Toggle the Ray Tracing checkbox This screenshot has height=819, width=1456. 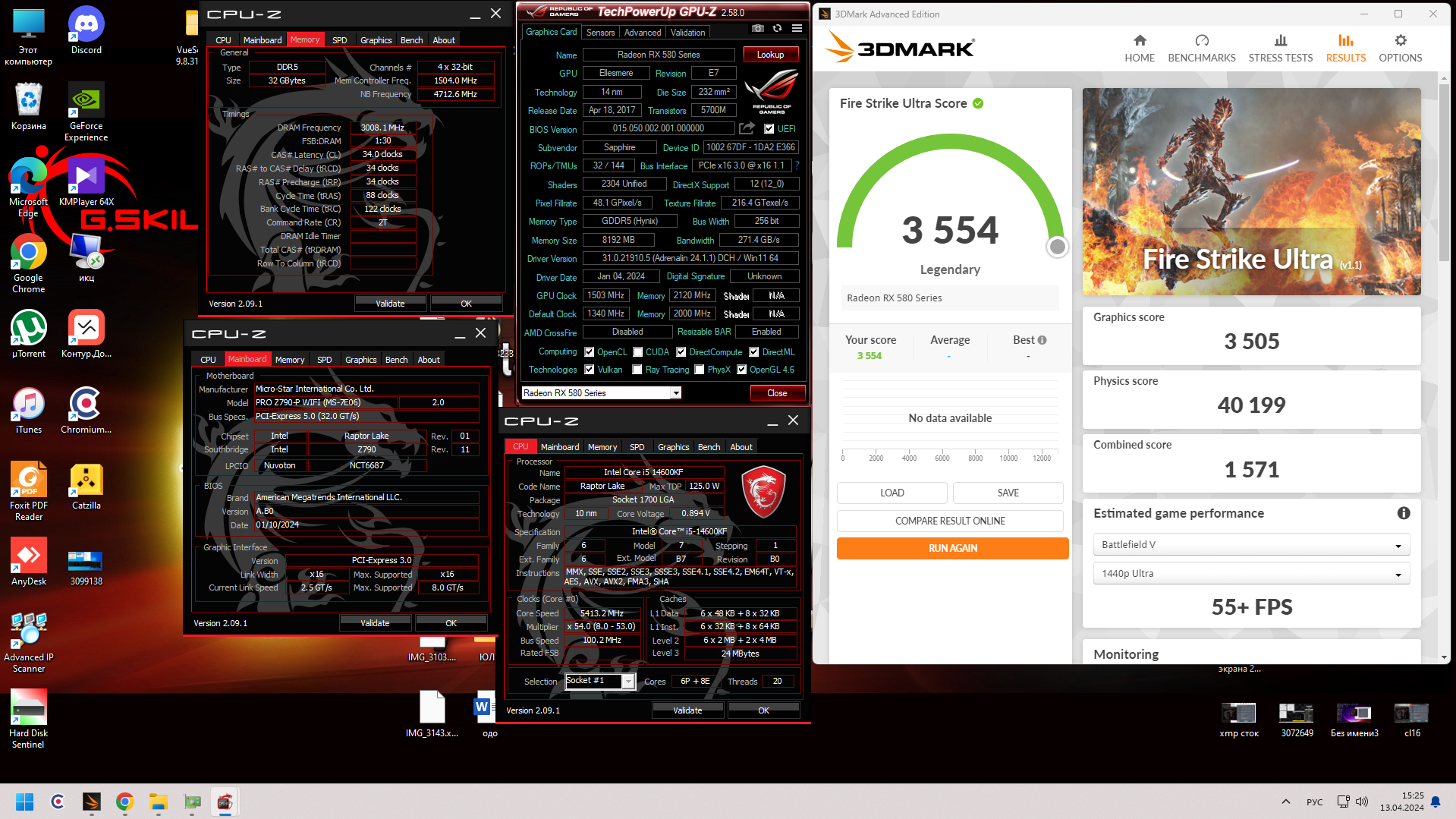coord(638,370)
